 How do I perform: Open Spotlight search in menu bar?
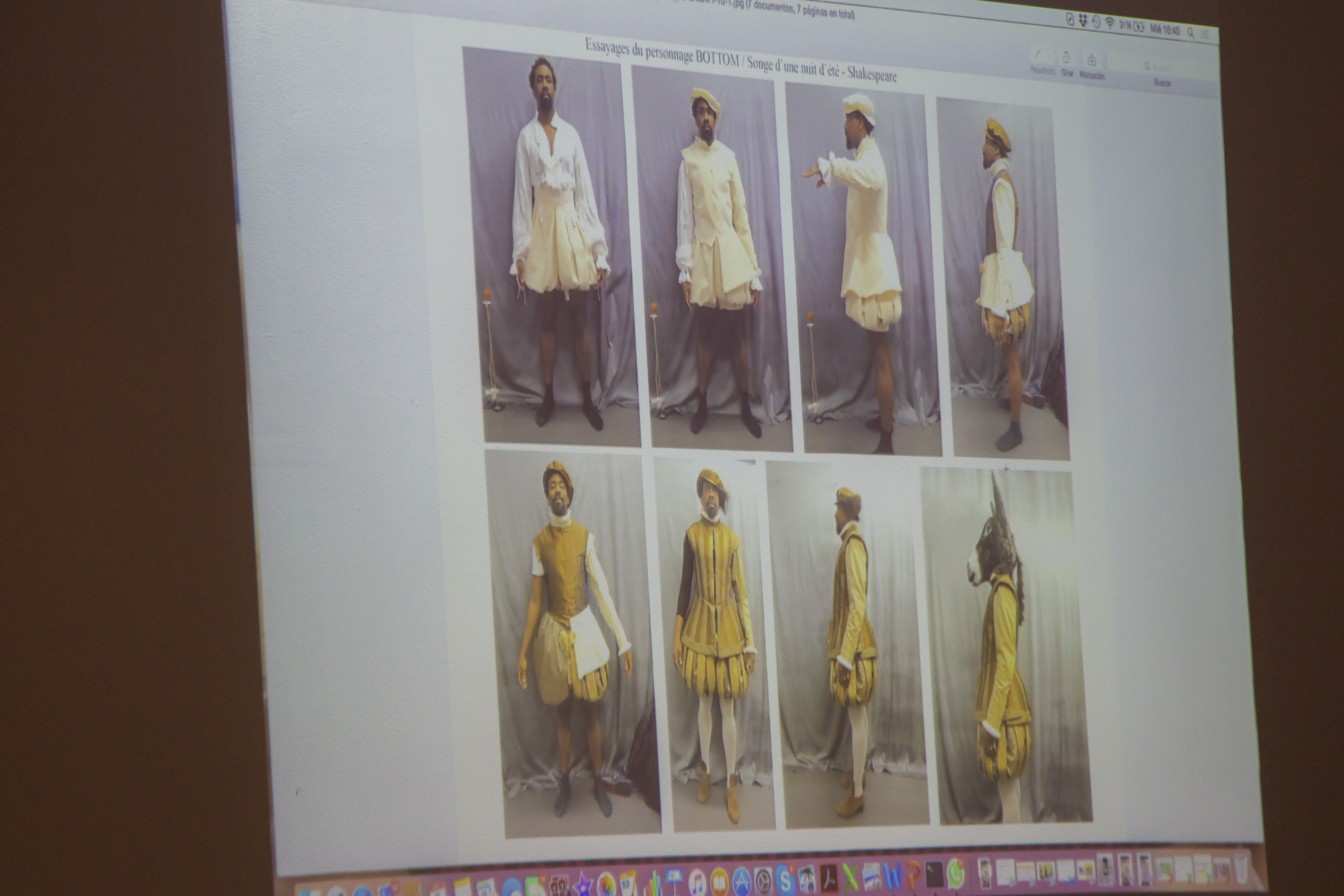[x=1190, y=33]
